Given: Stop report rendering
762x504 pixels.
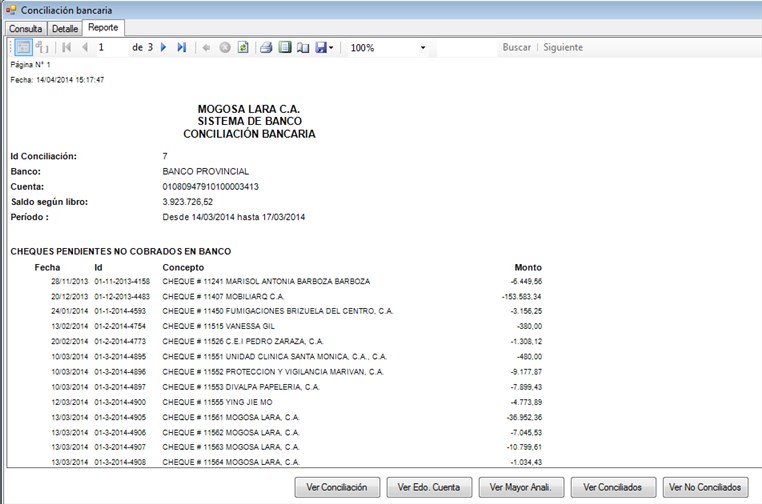Looking at the screenshot, I should point(225,48).
